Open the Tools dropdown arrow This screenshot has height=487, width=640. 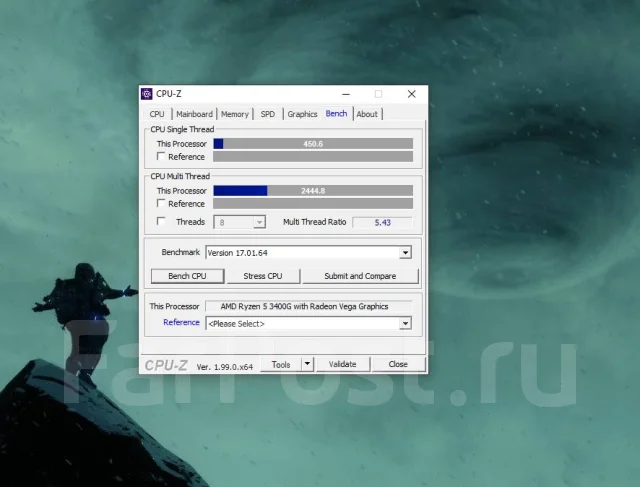click(x=308, y=364)
